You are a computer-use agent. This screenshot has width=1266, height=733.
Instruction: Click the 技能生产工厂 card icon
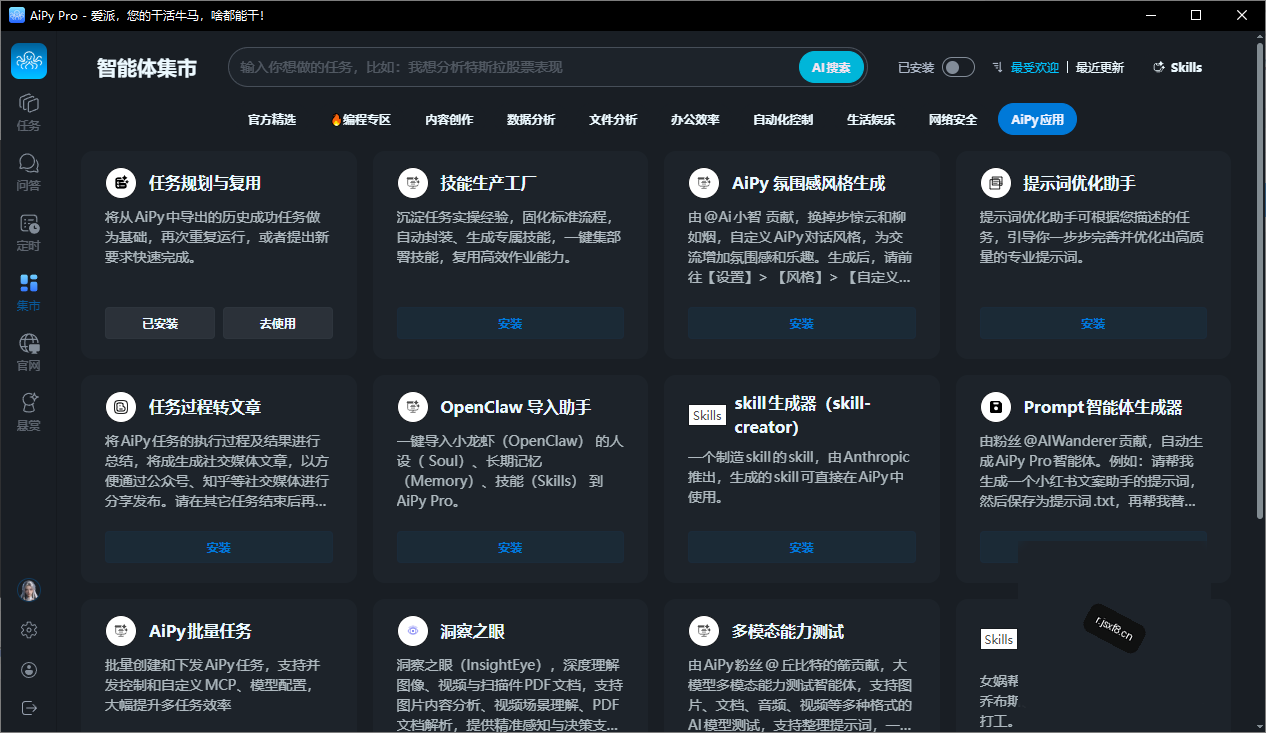point(412,183)
